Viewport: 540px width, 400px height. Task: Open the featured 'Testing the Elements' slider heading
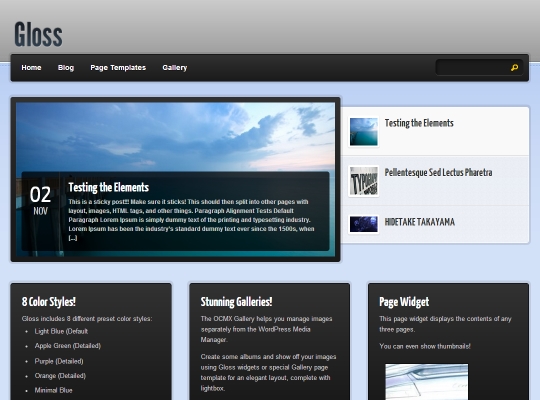point(108,187)
